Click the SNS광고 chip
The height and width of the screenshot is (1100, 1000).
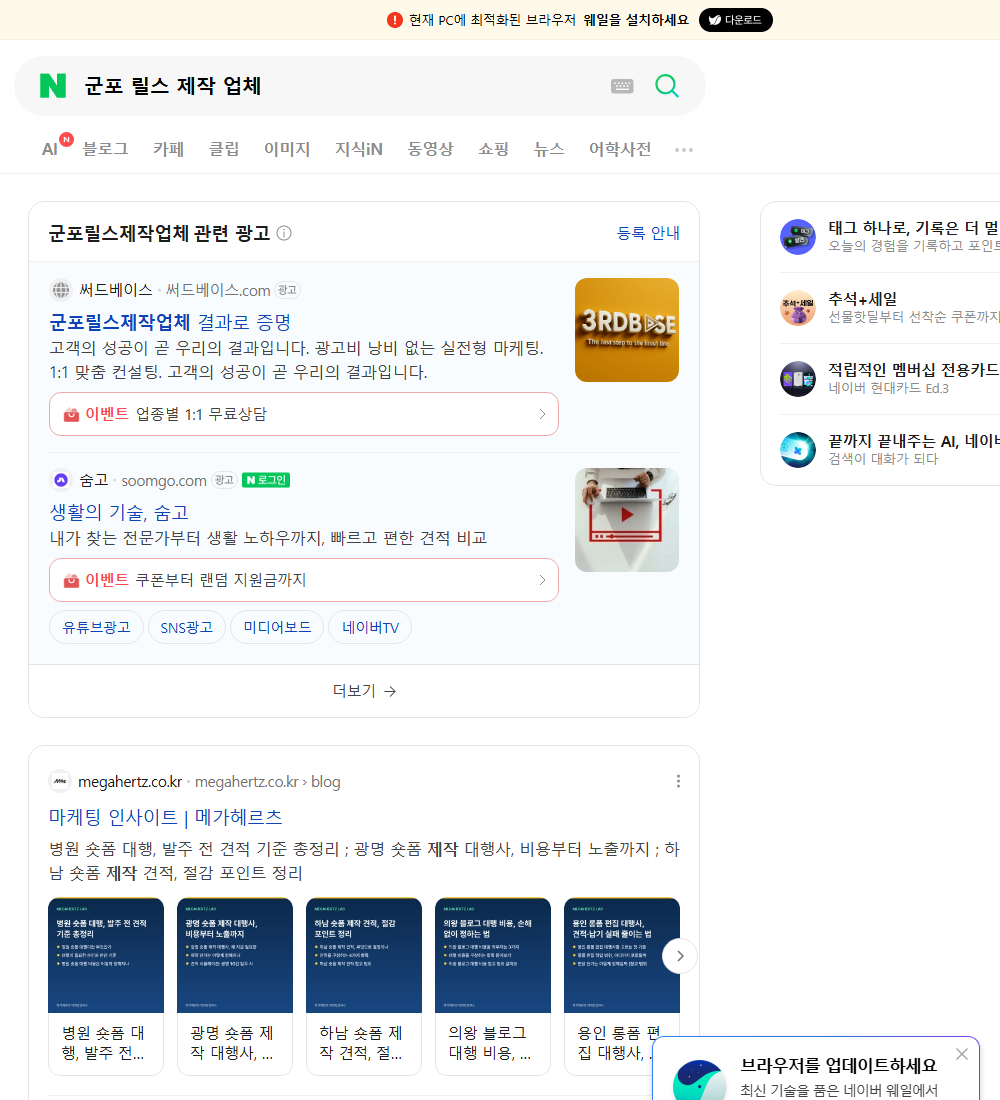coord(187,627)
